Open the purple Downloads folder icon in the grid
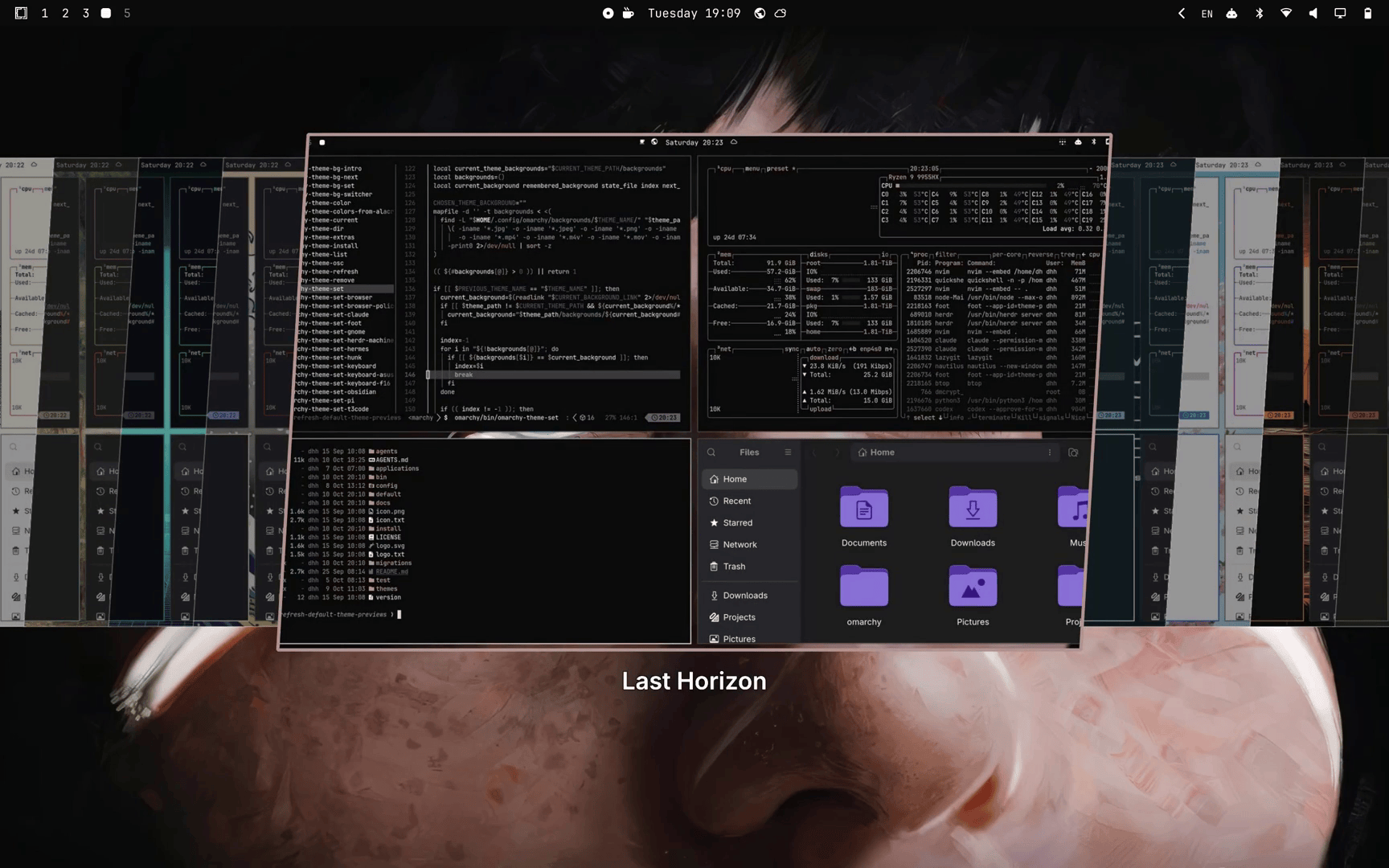Viewport: 1389px width, 868px height. [973, 507]
